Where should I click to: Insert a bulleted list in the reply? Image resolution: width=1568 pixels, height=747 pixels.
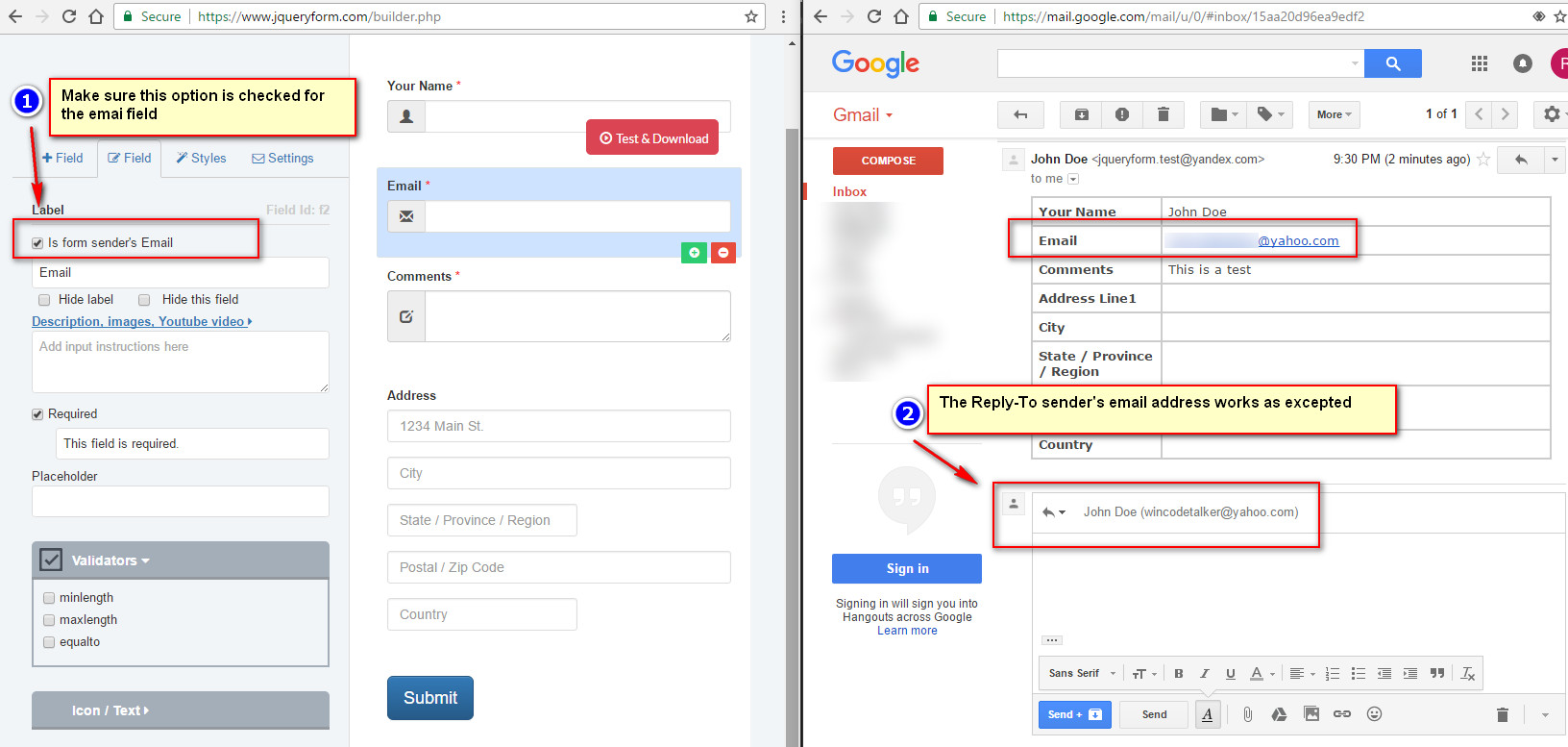click(x=1359, y=674)
